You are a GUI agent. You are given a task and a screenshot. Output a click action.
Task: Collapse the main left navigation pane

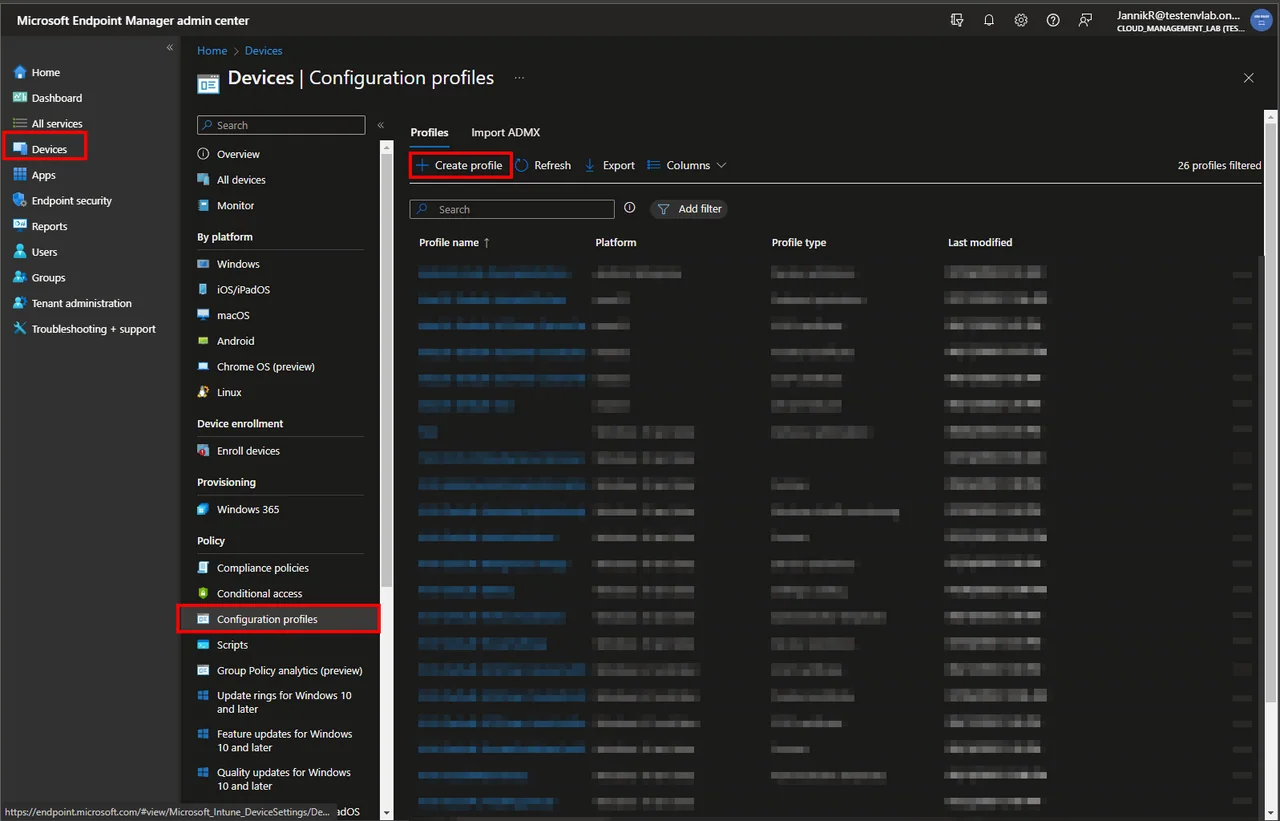170,48
